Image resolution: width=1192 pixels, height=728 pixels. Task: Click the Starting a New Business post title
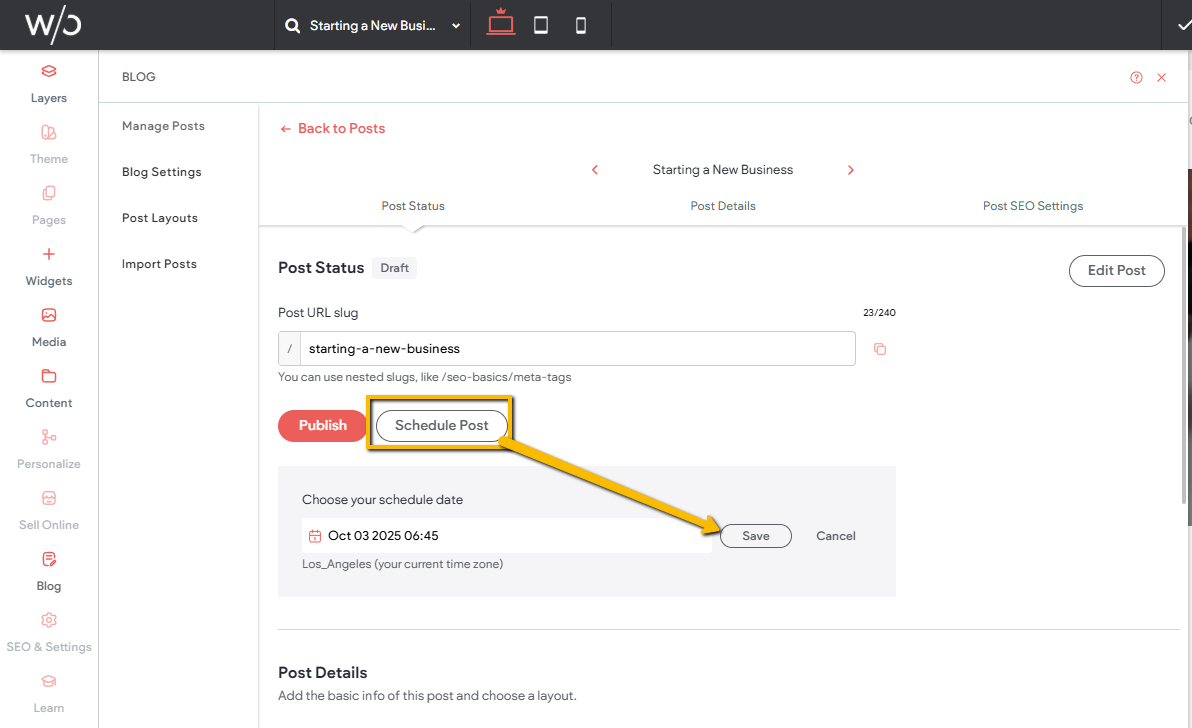coord(723,170)
